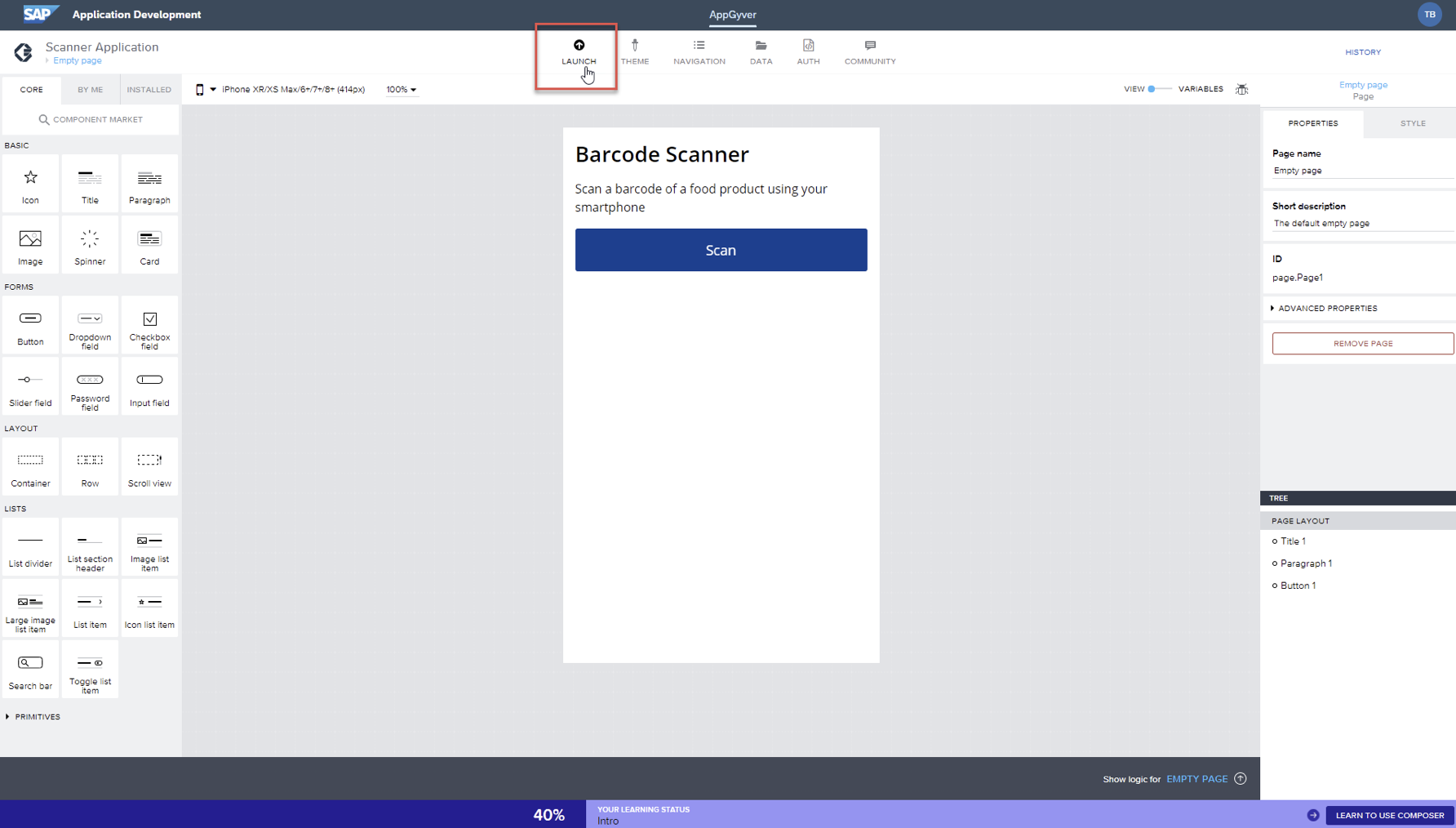The image size is (1456, 828).
Task: Click the Tree panel header
Action: 1358,498
